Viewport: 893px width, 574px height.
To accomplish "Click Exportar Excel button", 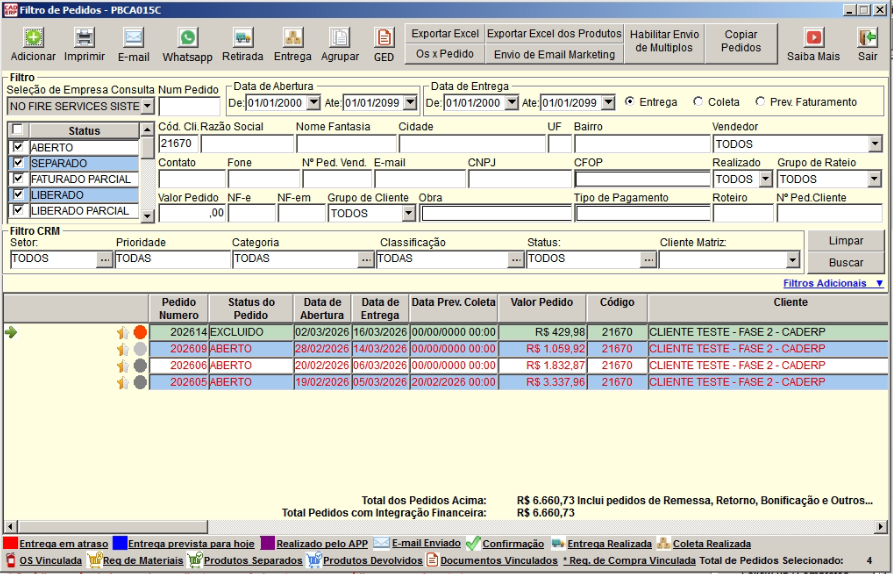I will pyautogui.click(x=445, y=34).
